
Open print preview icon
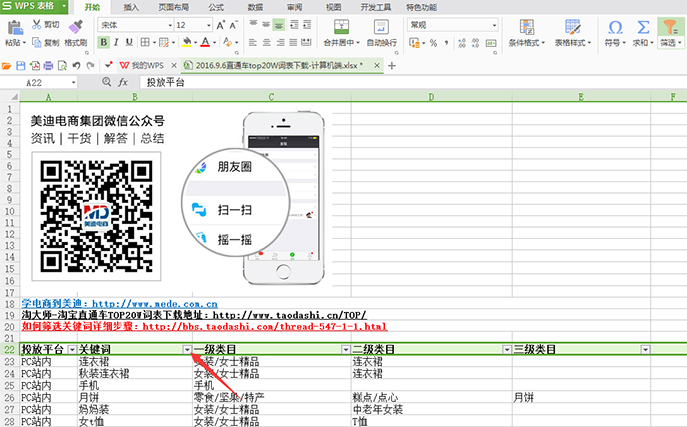click(62, 66)
